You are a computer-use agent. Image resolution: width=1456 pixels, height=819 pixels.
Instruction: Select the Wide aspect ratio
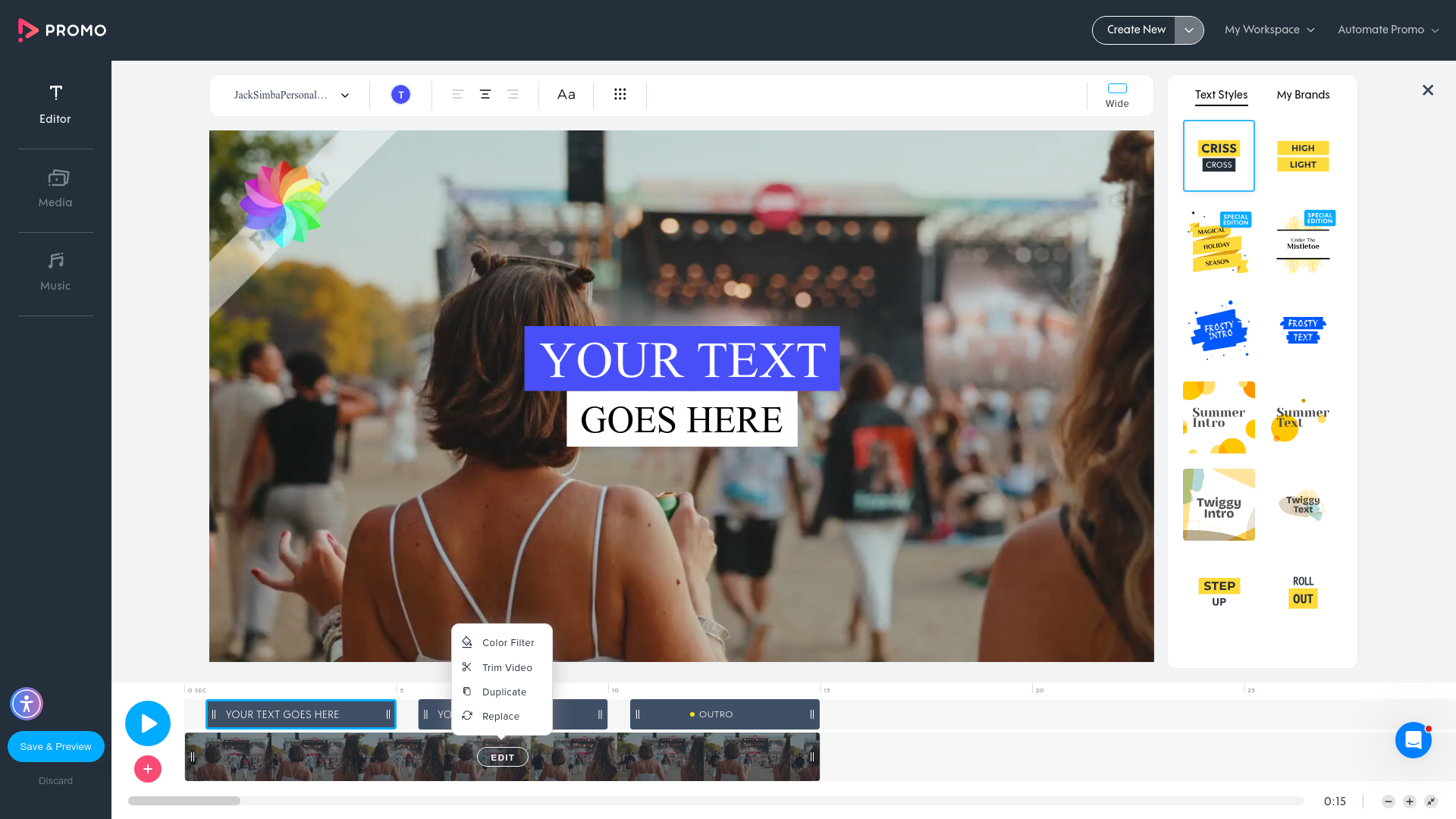[x=1117, y=96]
